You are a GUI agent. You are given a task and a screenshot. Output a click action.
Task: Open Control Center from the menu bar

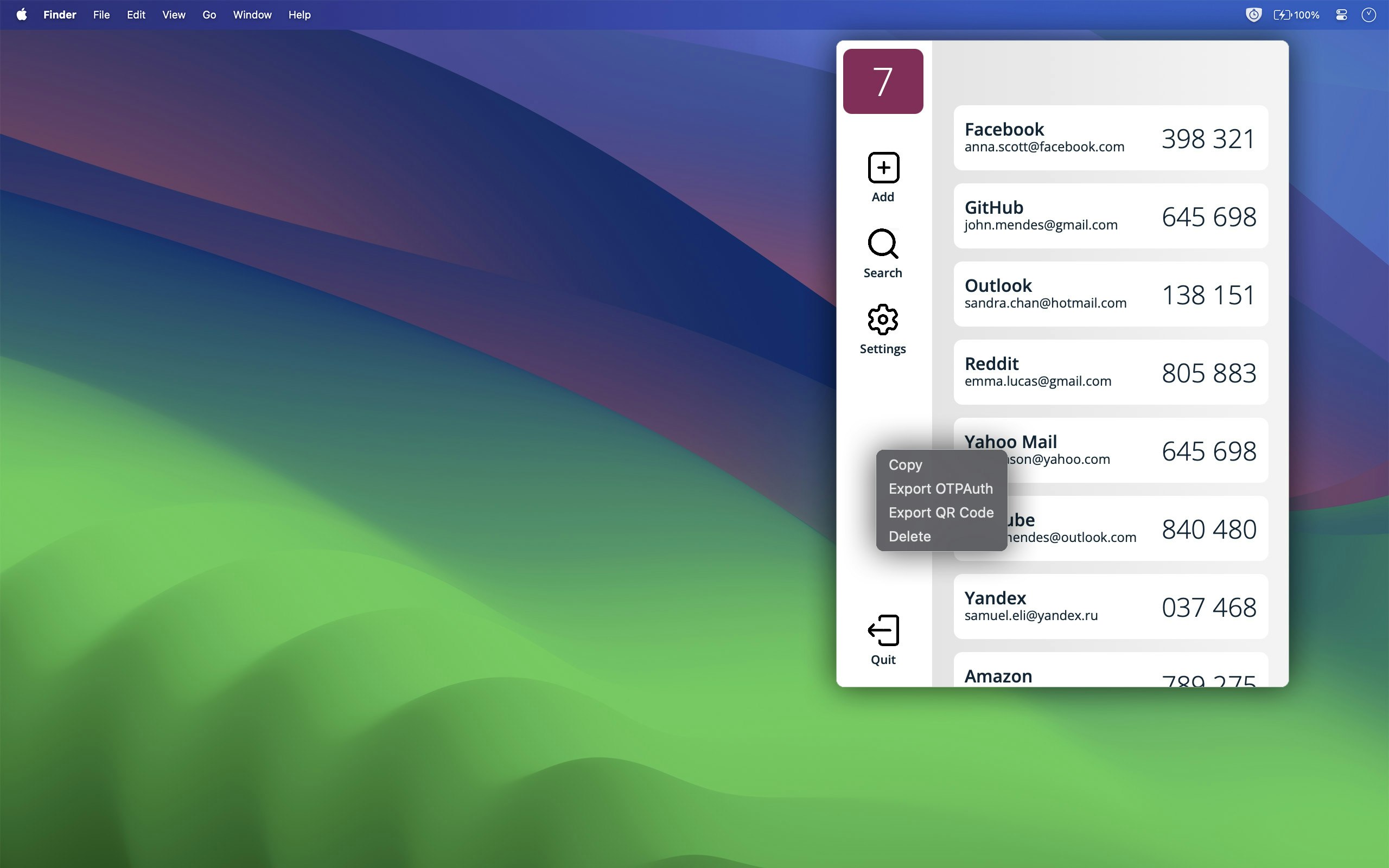pyautogui.click(x=1341, y=15)
